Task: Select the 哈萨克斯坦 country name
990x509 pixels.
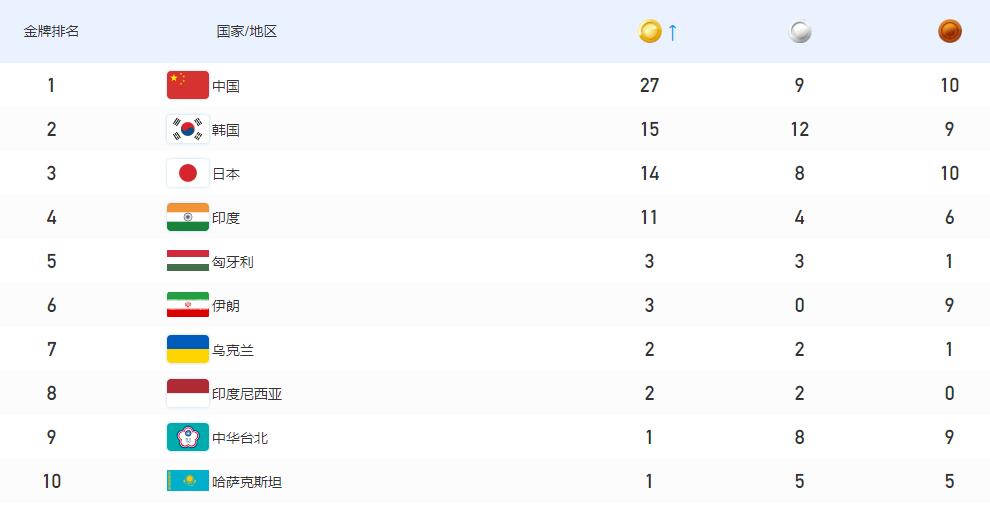Action: [247, 482]
